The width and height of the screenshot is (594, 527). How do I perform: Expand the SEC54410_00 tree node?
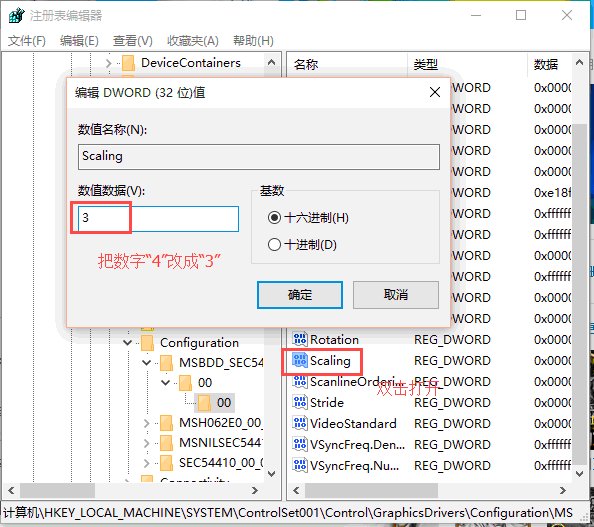click(x=147, y=463)
